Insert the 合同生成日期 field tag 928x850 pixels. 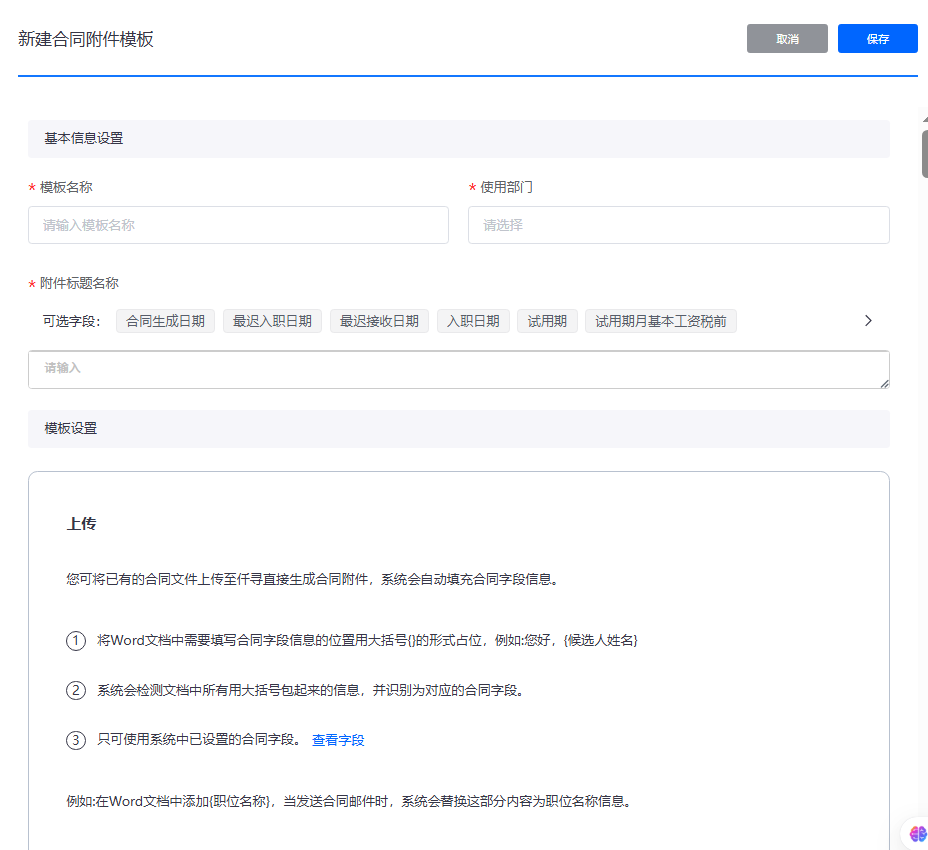tap(165, 321)
